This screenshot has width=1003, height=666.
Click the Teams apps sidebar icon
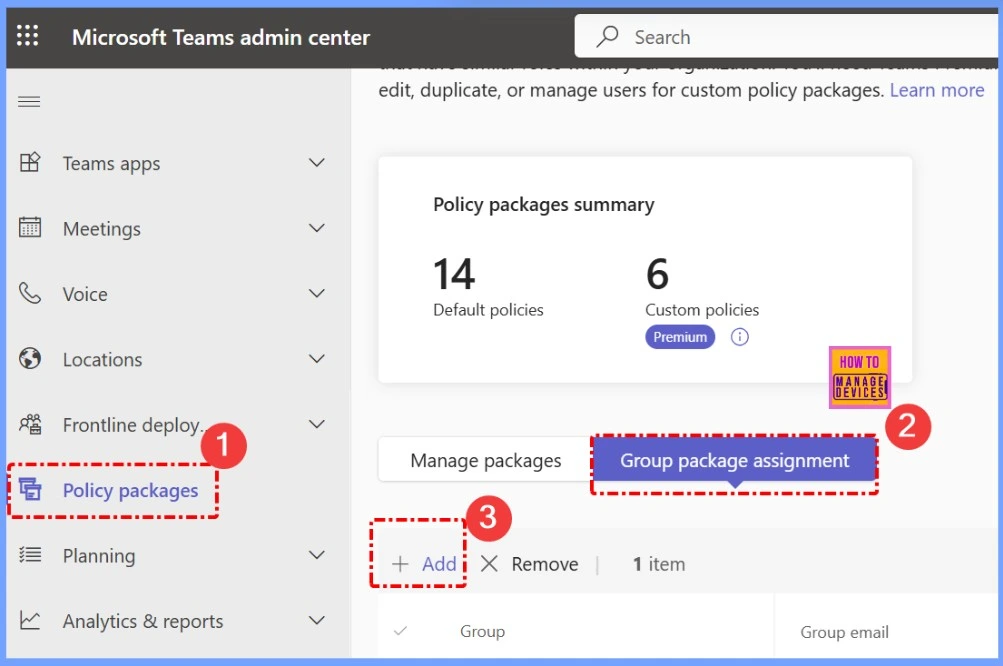coord(30,163)
